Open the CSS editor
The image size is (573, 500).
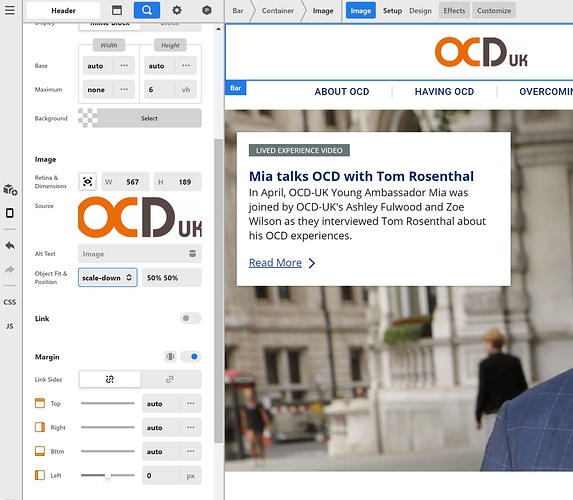coord(10,302)
